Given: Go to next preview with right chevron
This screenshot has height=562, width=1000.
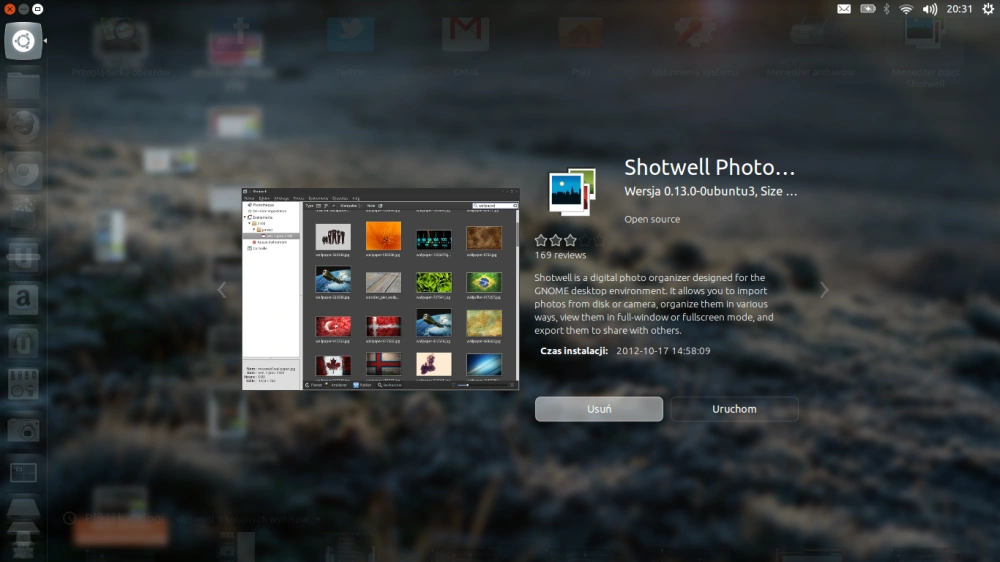Looking at the screenshot, I should click(x=824, y=290).
